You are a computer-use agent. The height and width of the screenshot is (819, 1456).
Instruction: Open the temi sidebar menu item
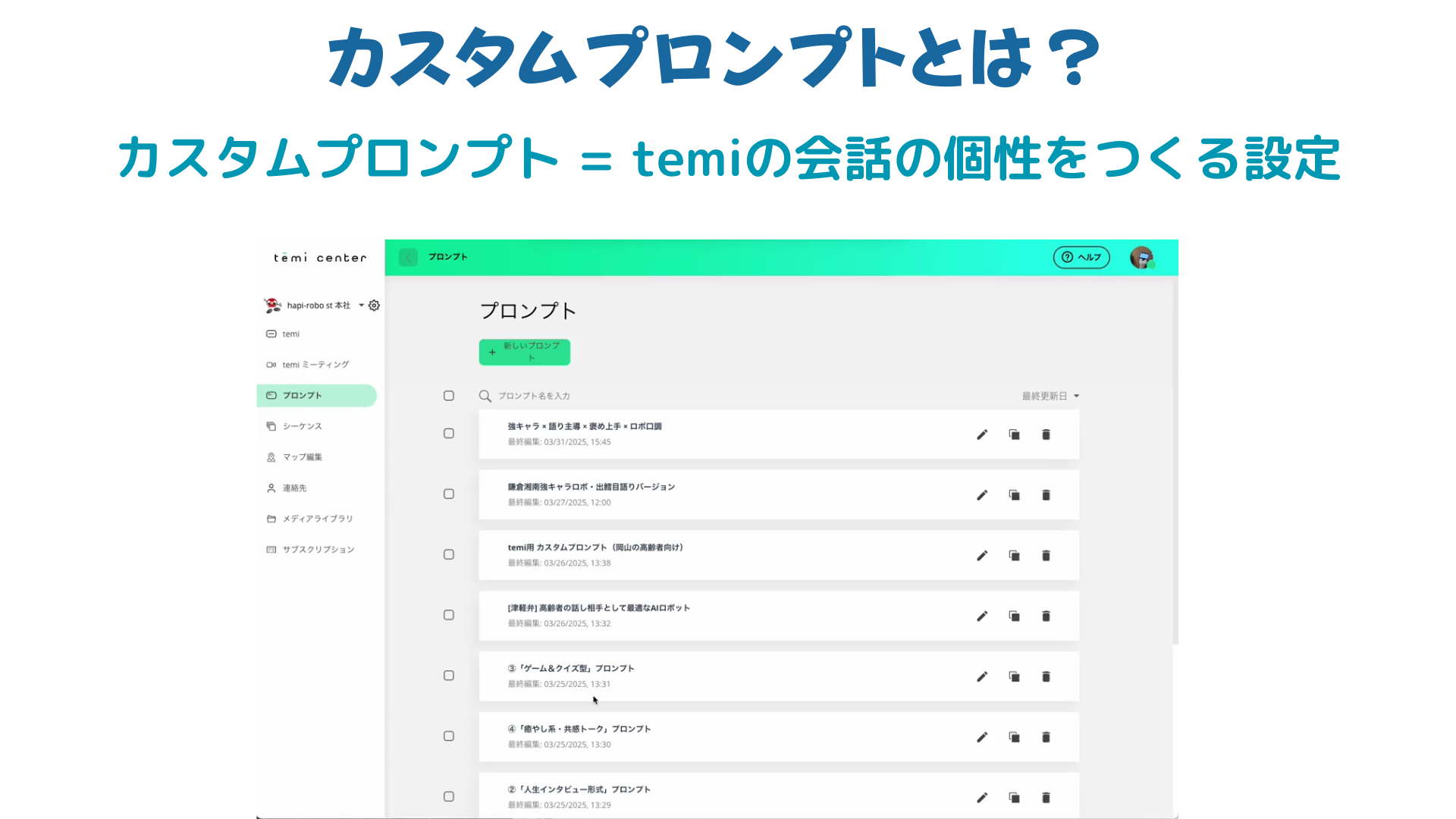[290, 334]
